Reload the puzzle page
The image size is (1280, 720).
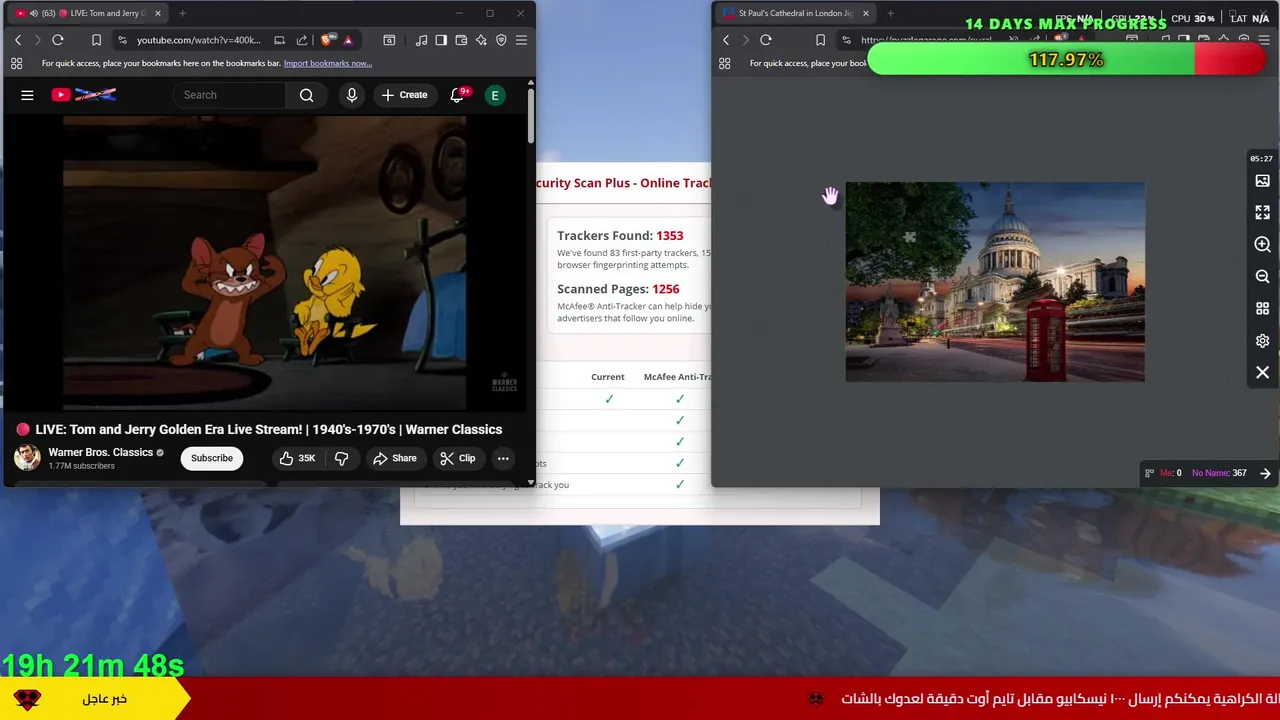(766, 40)
